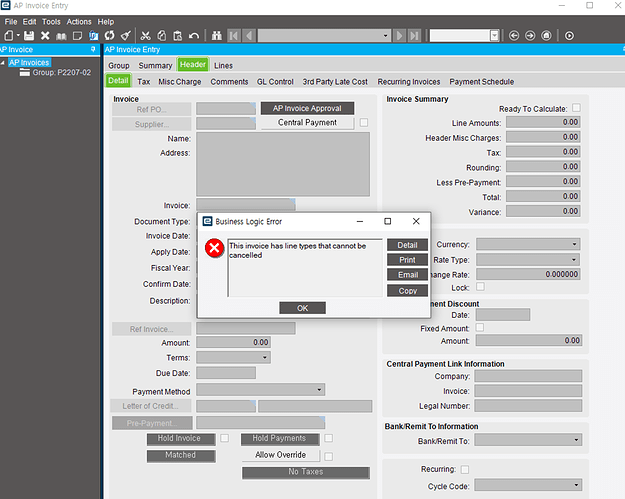The image size is (625, 499).
Task: Open the File menu
Action: (x=11, y=22)
